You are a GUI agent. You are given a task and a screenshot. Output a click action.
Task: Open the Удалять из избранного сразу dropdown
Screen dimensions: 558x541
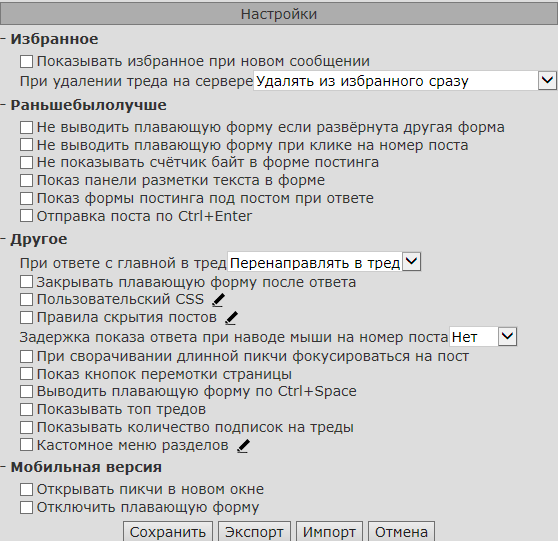(x=405, y=81)
